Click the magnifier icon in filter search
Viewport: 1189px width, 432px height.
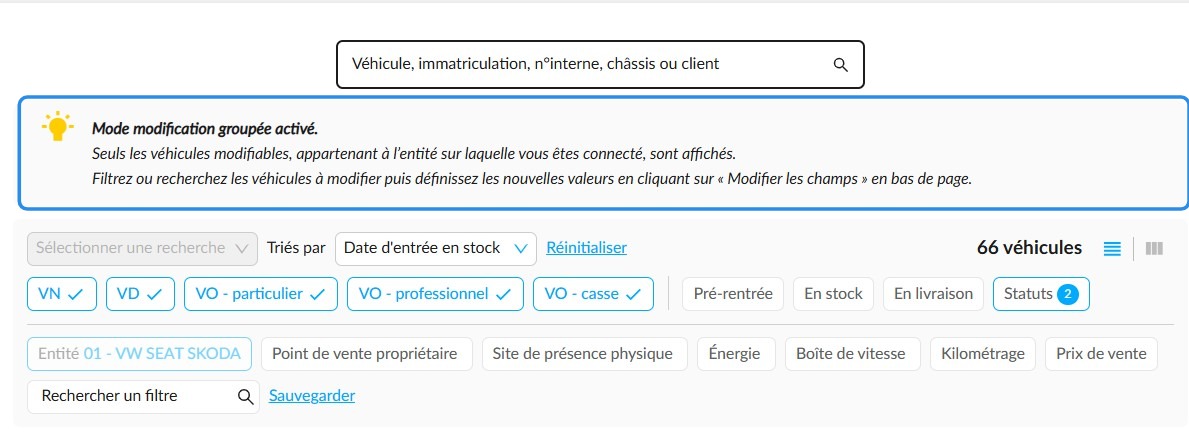[x=245, y=396]
